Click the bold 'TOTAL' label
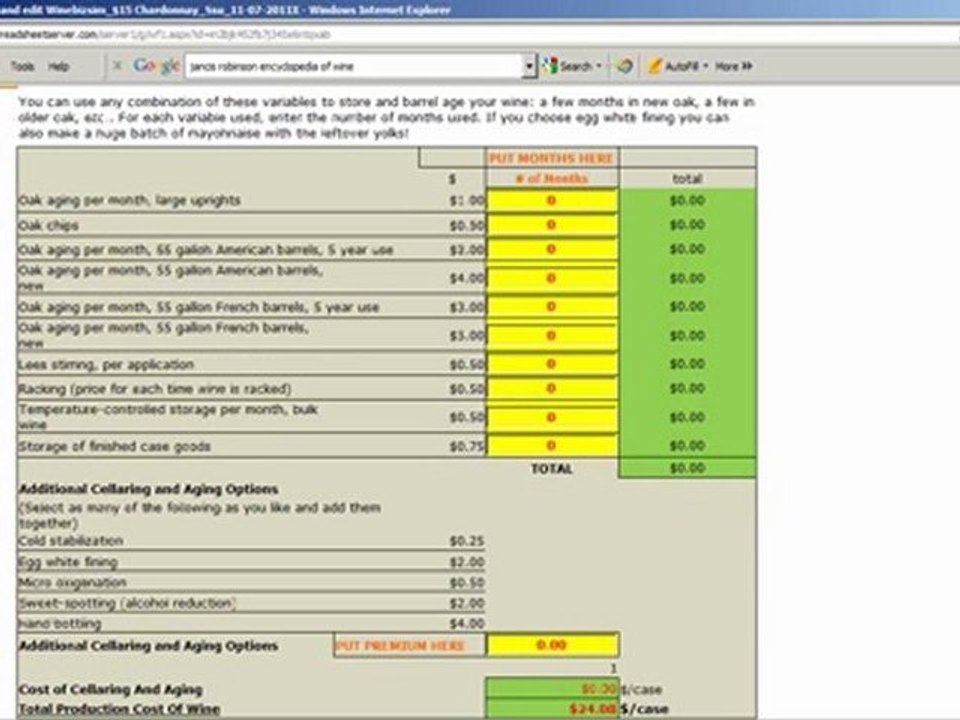 click(x=552, y=468)
